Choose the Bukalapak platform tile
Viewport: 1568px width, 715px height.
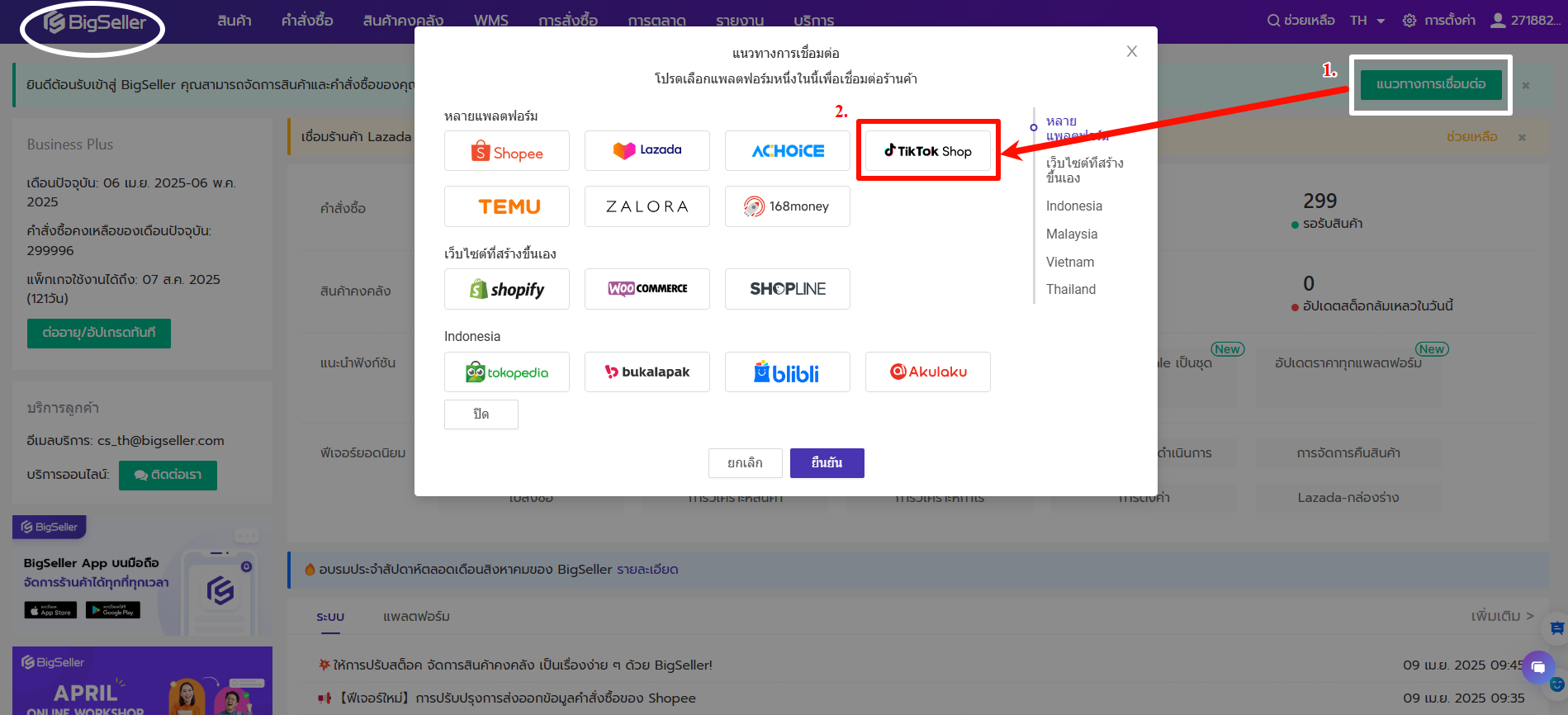pos(647,372)
